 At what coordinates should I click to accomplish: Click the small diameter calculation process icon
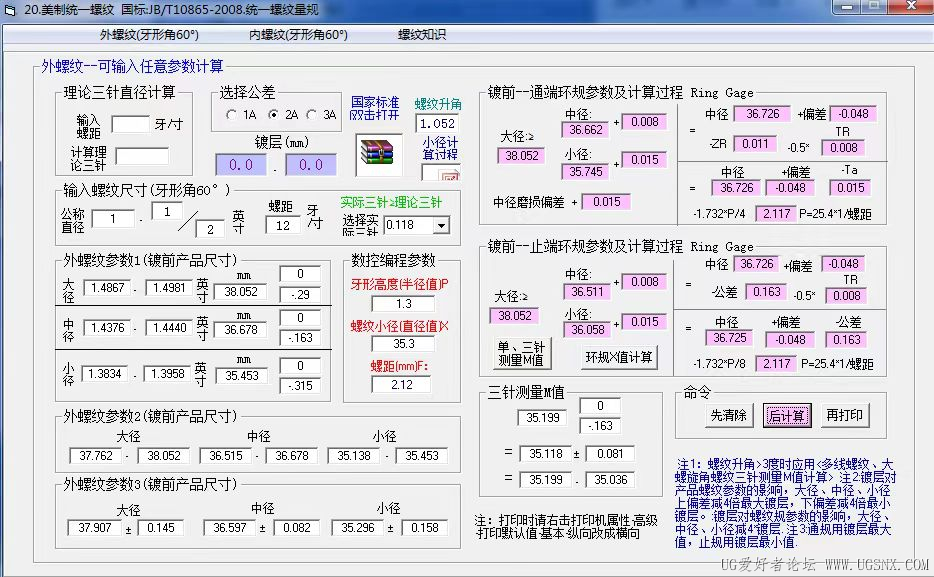pos(441,173)
